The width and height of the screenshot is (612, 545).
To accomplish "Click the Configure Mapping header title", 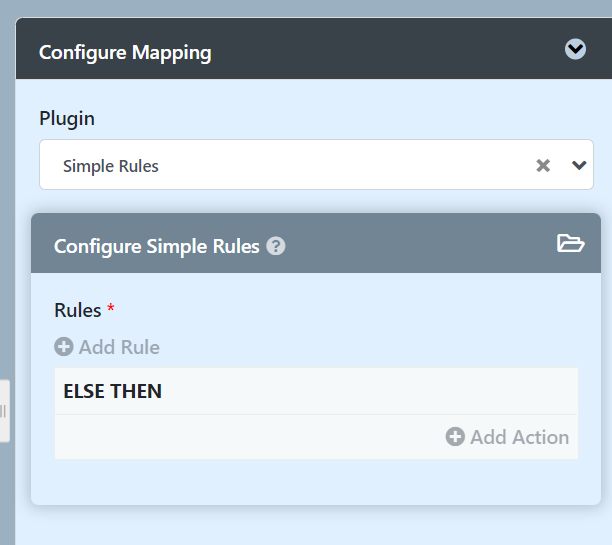I will pyautogui.click(x=125, y=52).
